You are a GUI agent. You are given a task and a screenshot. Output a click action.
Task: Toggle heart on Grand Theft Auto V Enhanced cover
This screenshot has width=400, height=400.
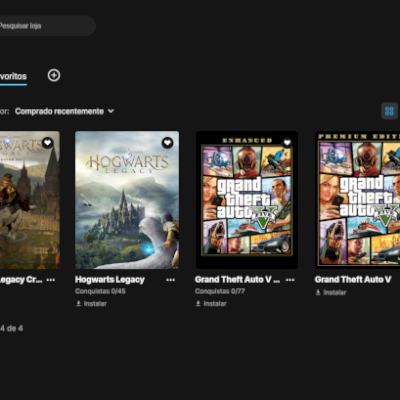pos(287,143)
